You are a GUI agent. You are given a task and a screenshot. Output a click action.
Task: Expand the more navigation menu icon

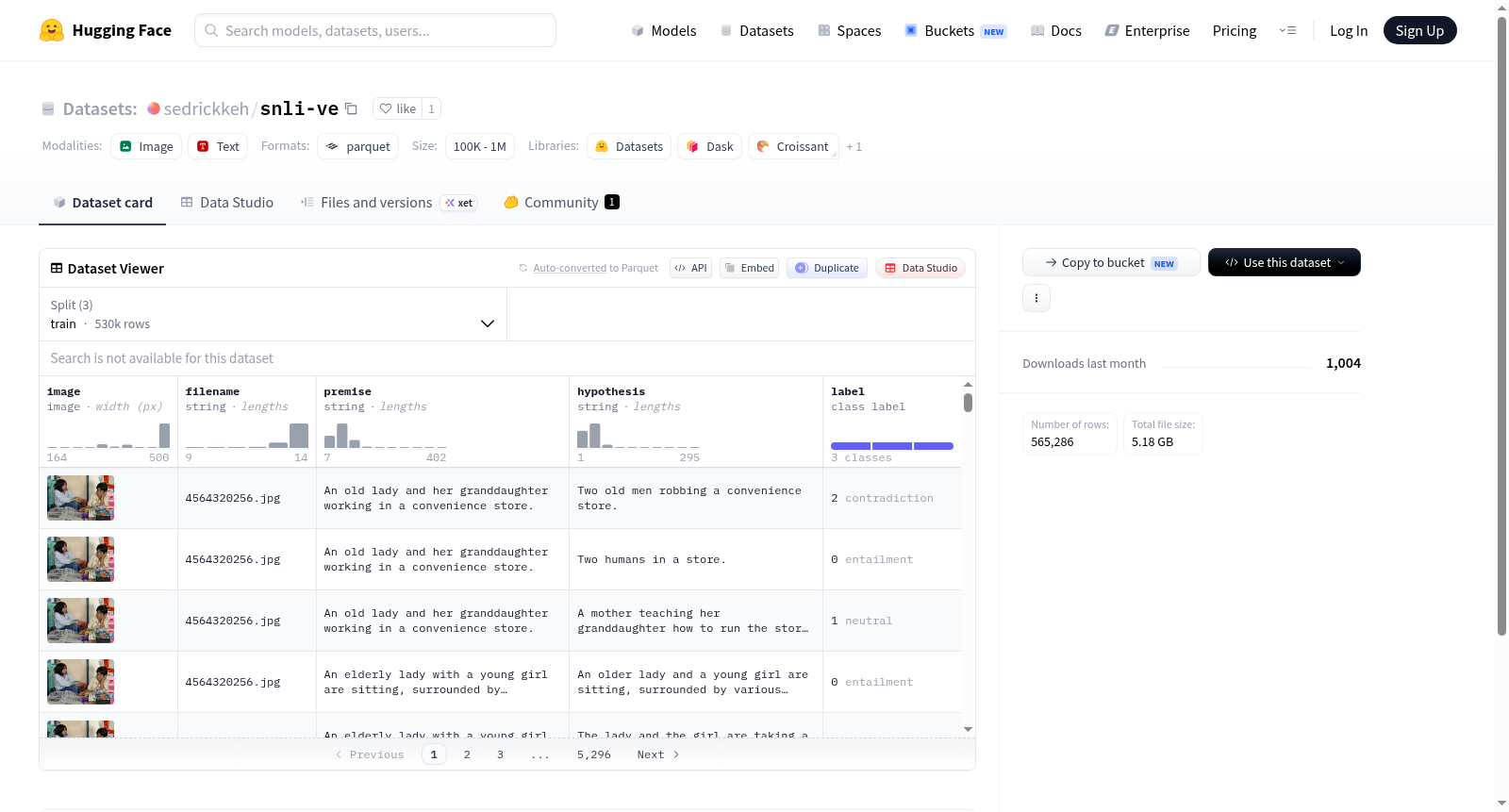pyautogui.click(x=1287, y=30)
